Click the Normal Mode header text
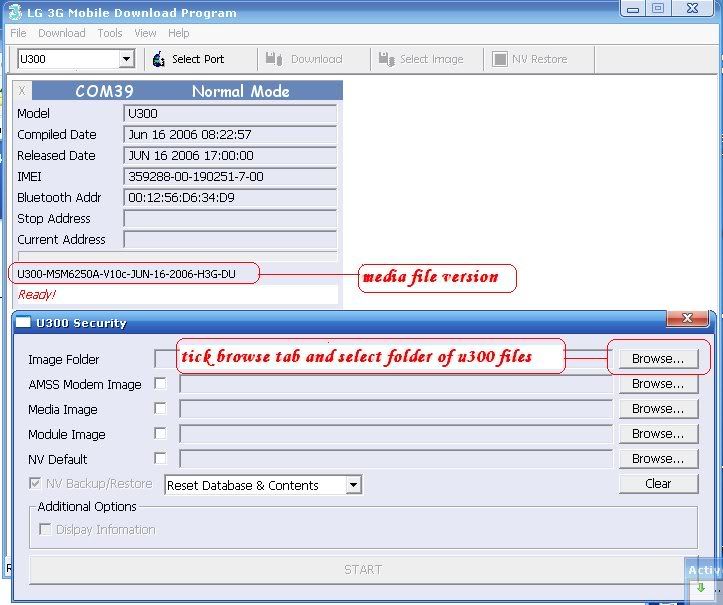Image resolution: width=723 pixels, height=605 pixels. point(241,91)
